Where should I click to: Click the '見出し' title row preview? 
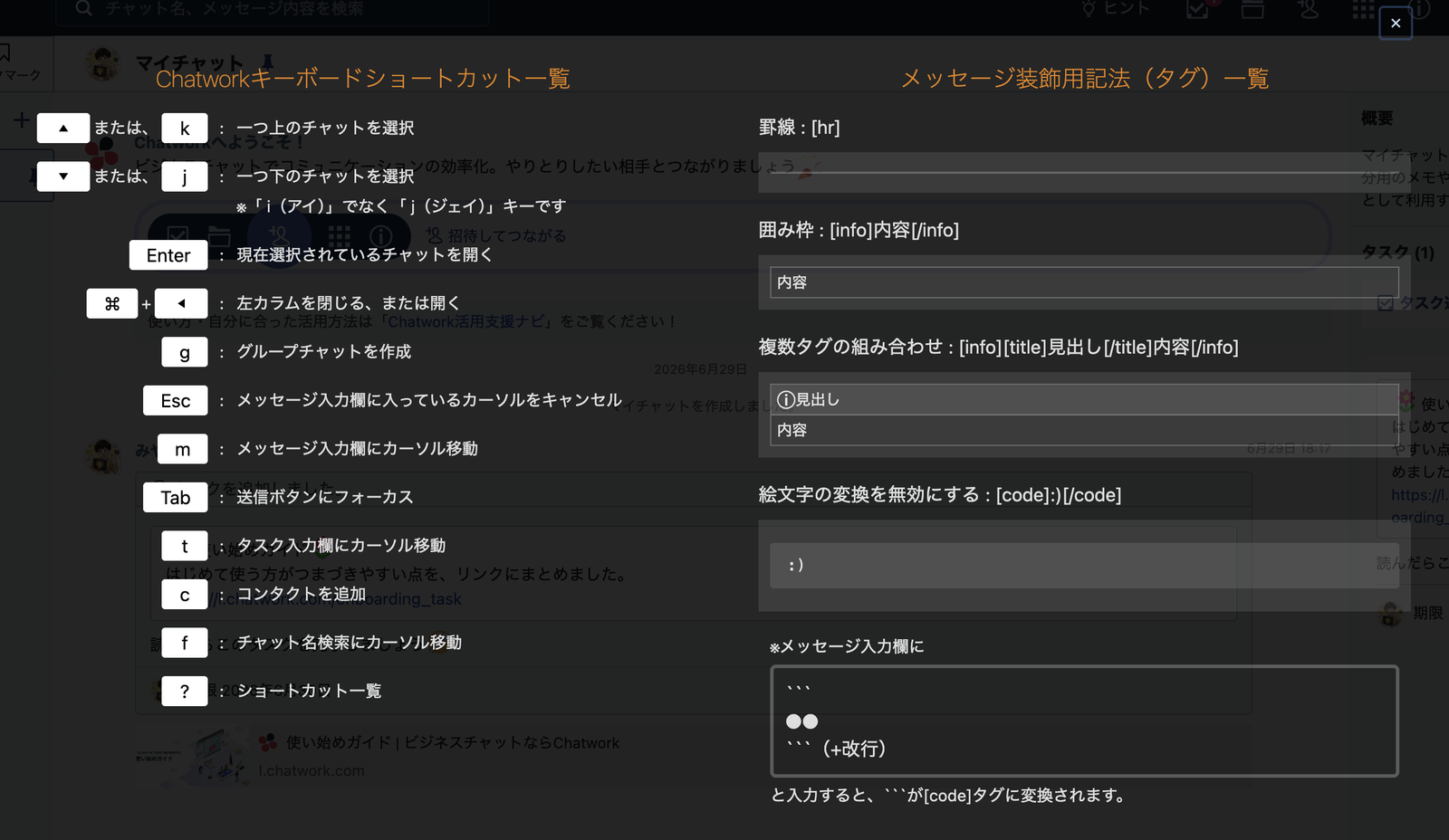click(1084, 399)
